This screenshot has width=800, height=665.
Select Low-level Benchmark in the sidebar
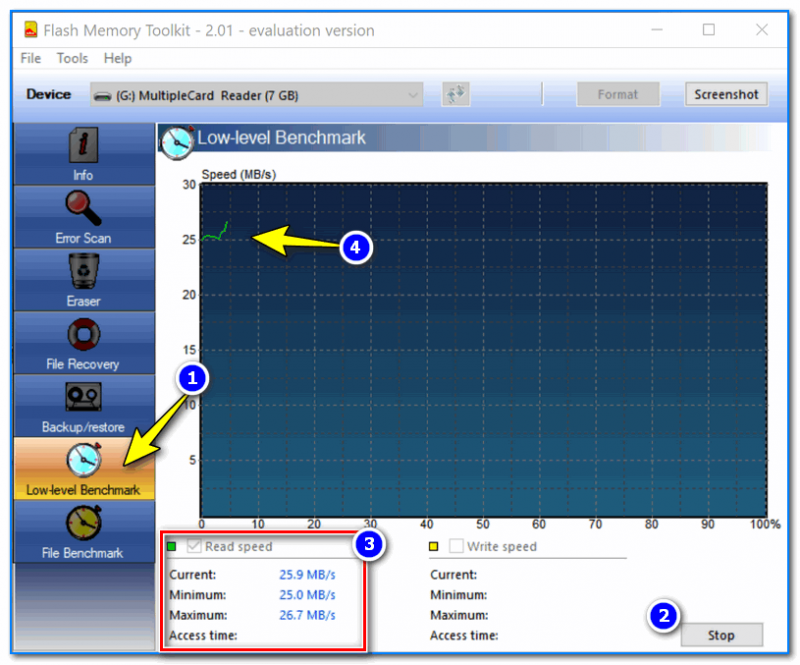[84, 469]
